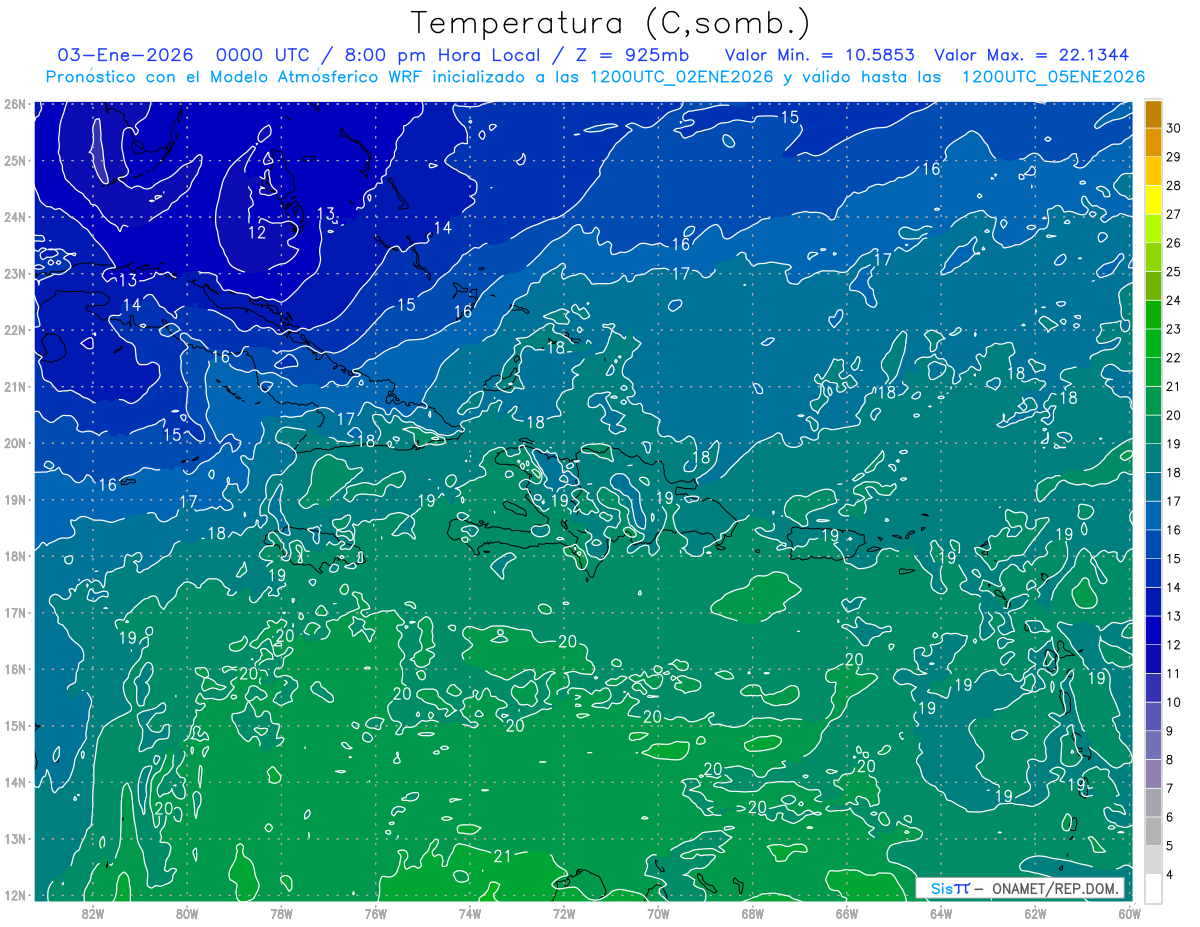Click the 24N latitude axis label

pyautogui.click(x=14, y=217)
